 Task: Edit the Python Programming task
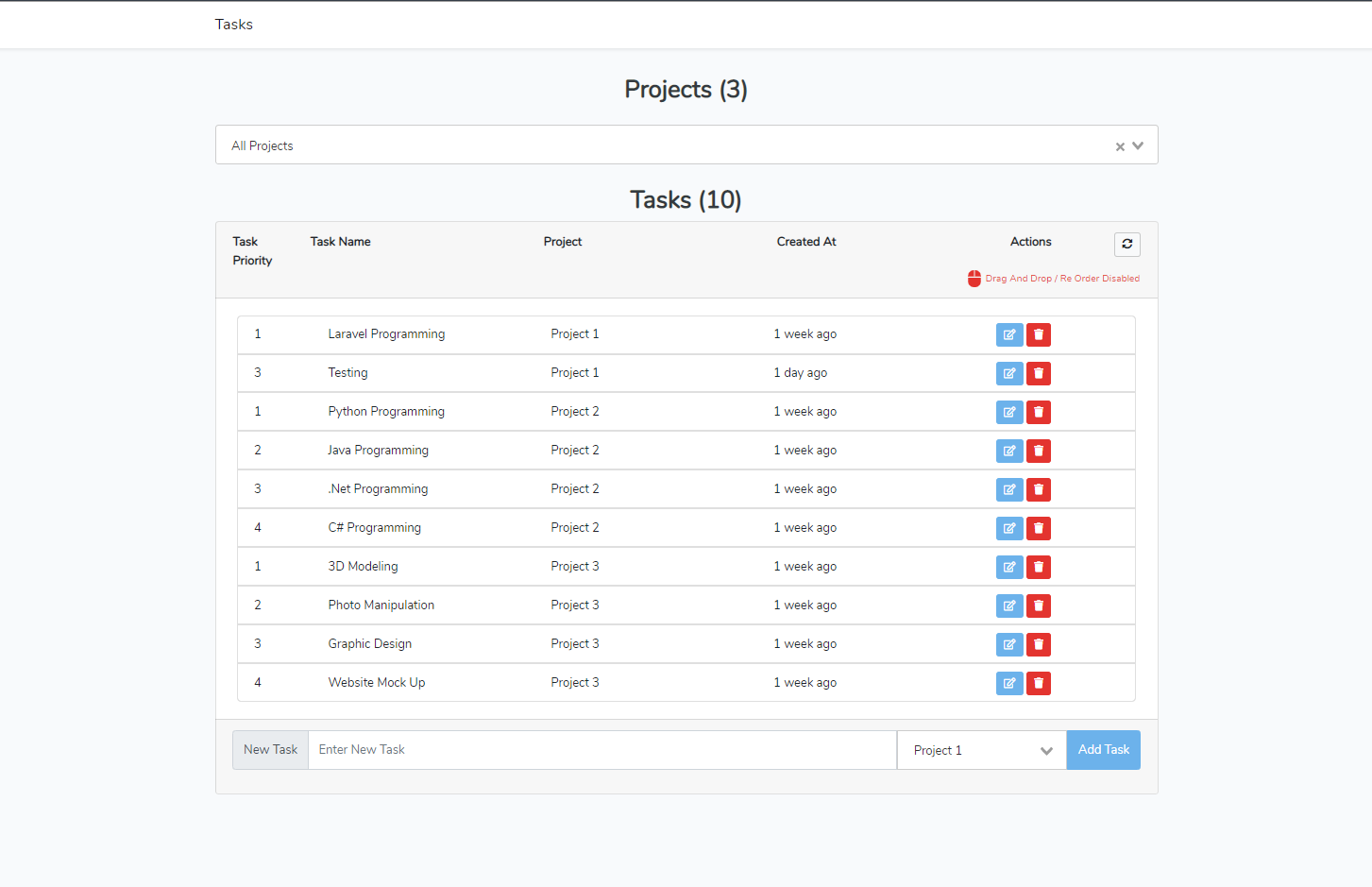pos(1008,412)
